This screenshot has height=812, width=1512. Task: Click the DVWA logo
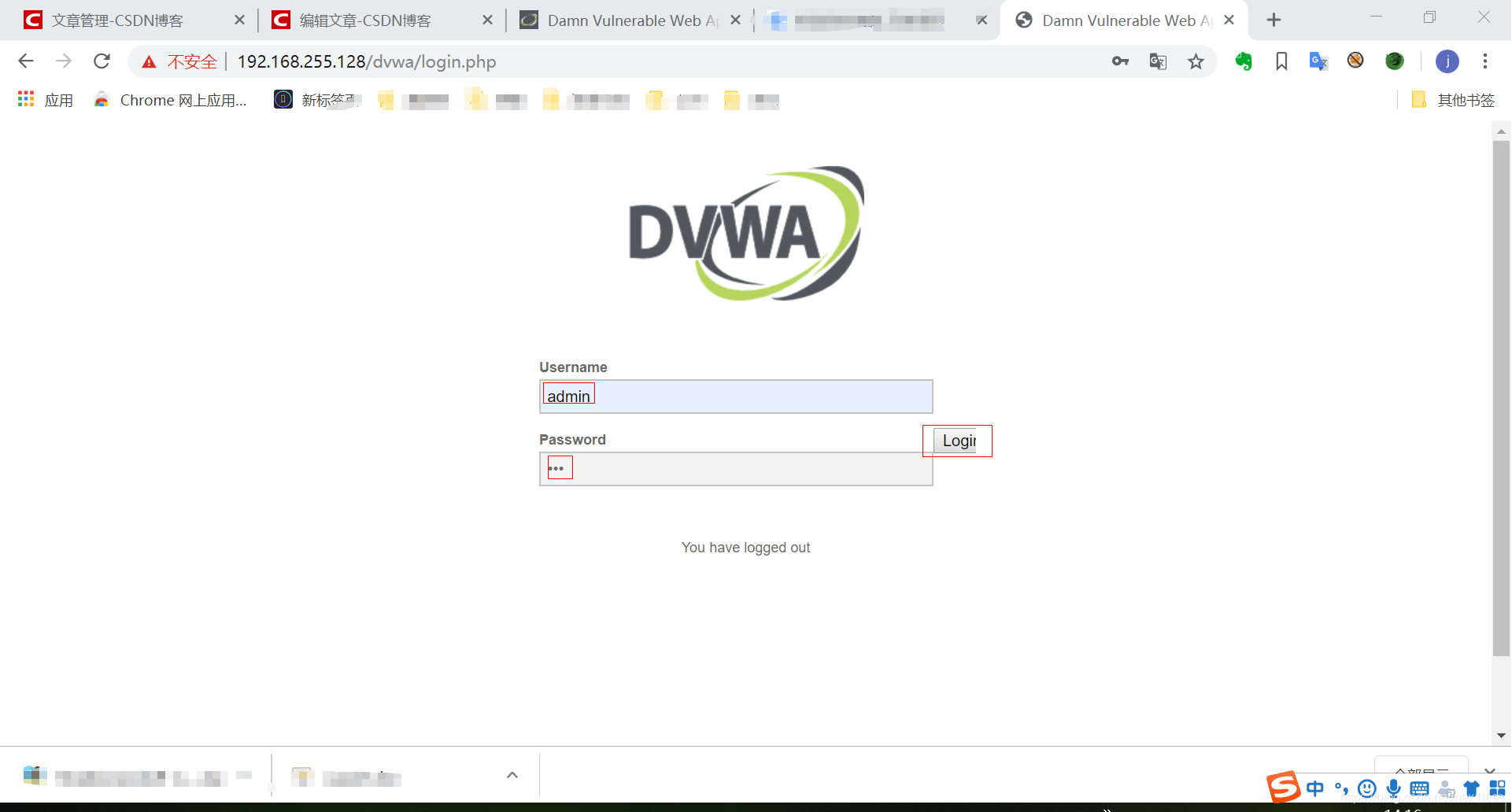(746, 233)
